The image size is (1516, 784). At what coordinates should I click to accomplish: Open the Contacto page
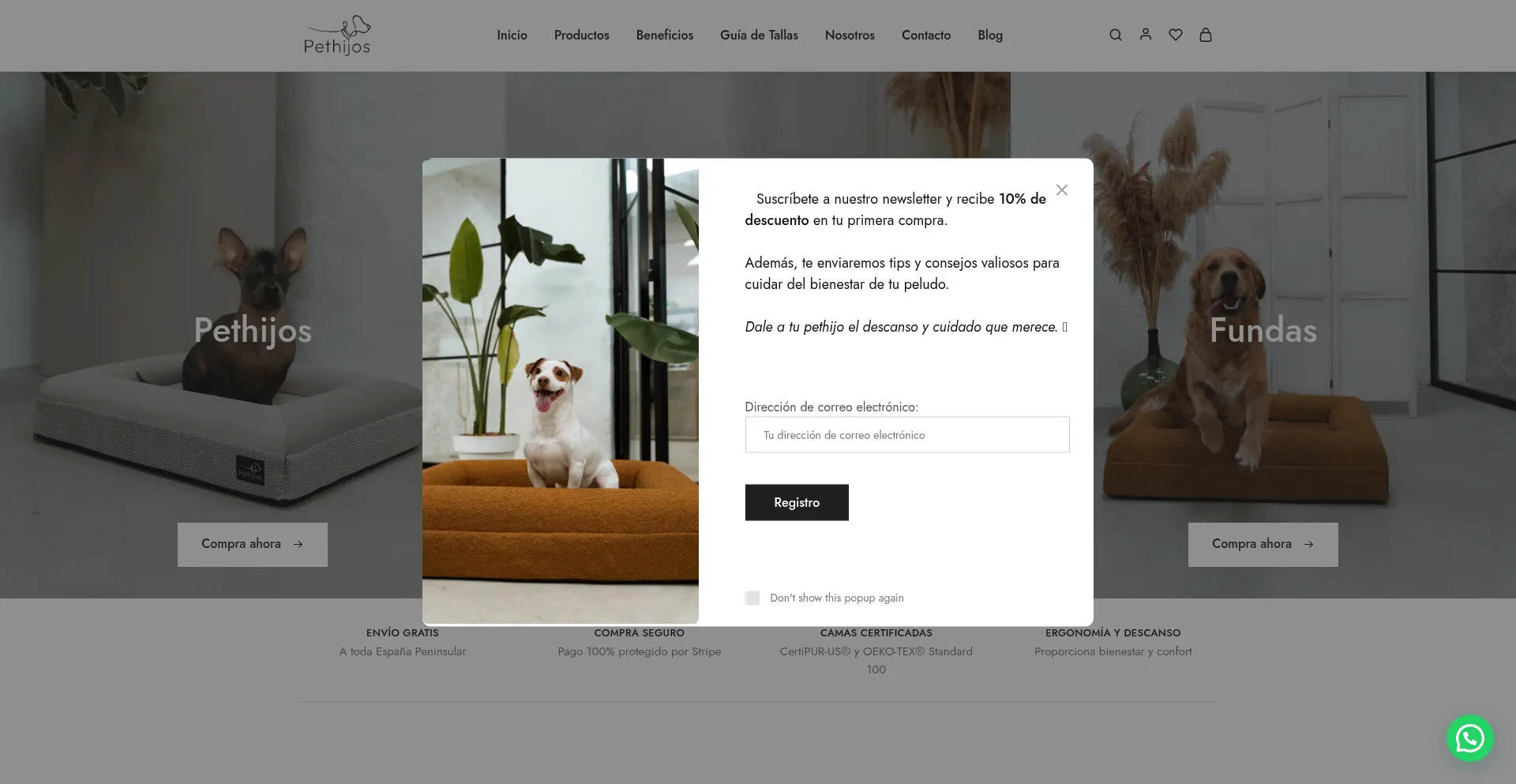pyautogui.click(x=926, y=36)
